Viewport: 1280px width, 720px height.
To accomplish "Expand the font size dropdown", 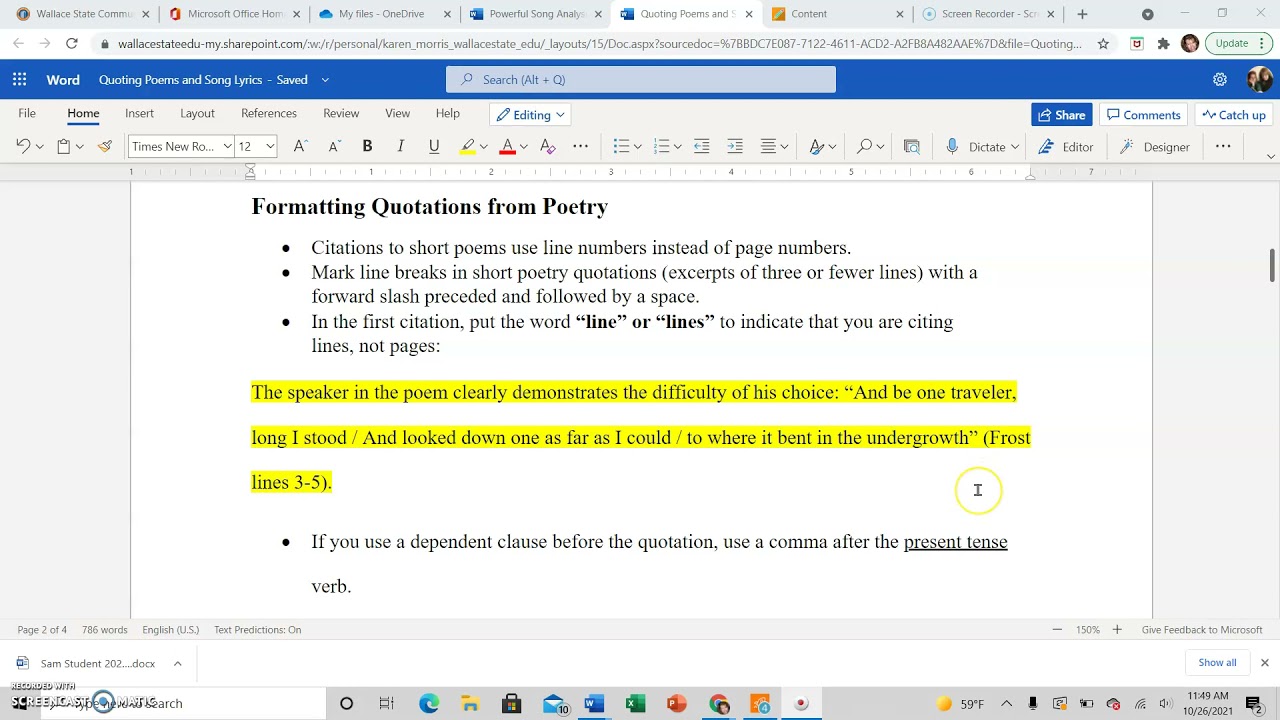I will (270, 146).
